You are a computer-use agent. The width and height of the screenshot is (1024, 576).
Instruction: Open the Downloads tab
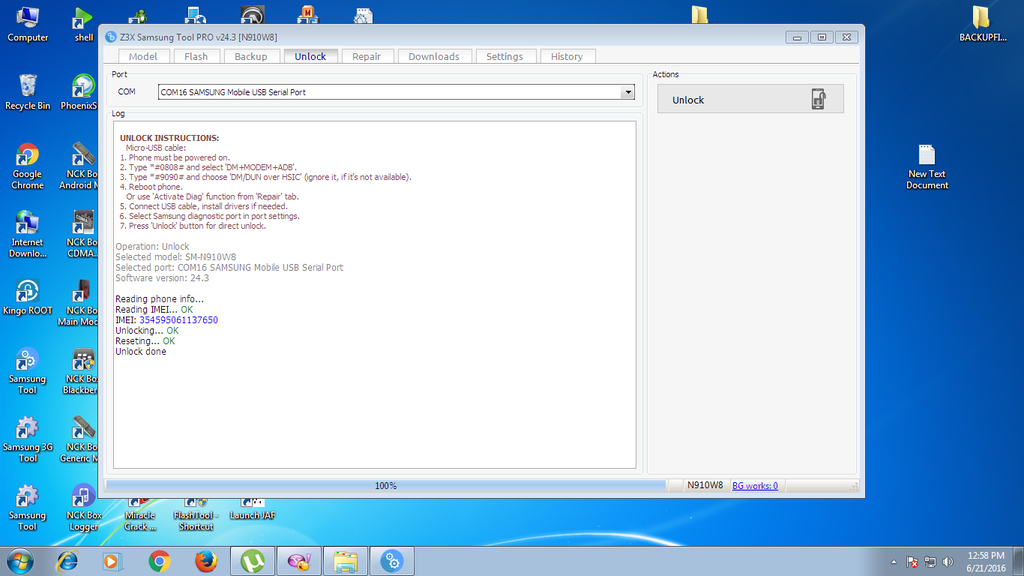pos(434,57)
